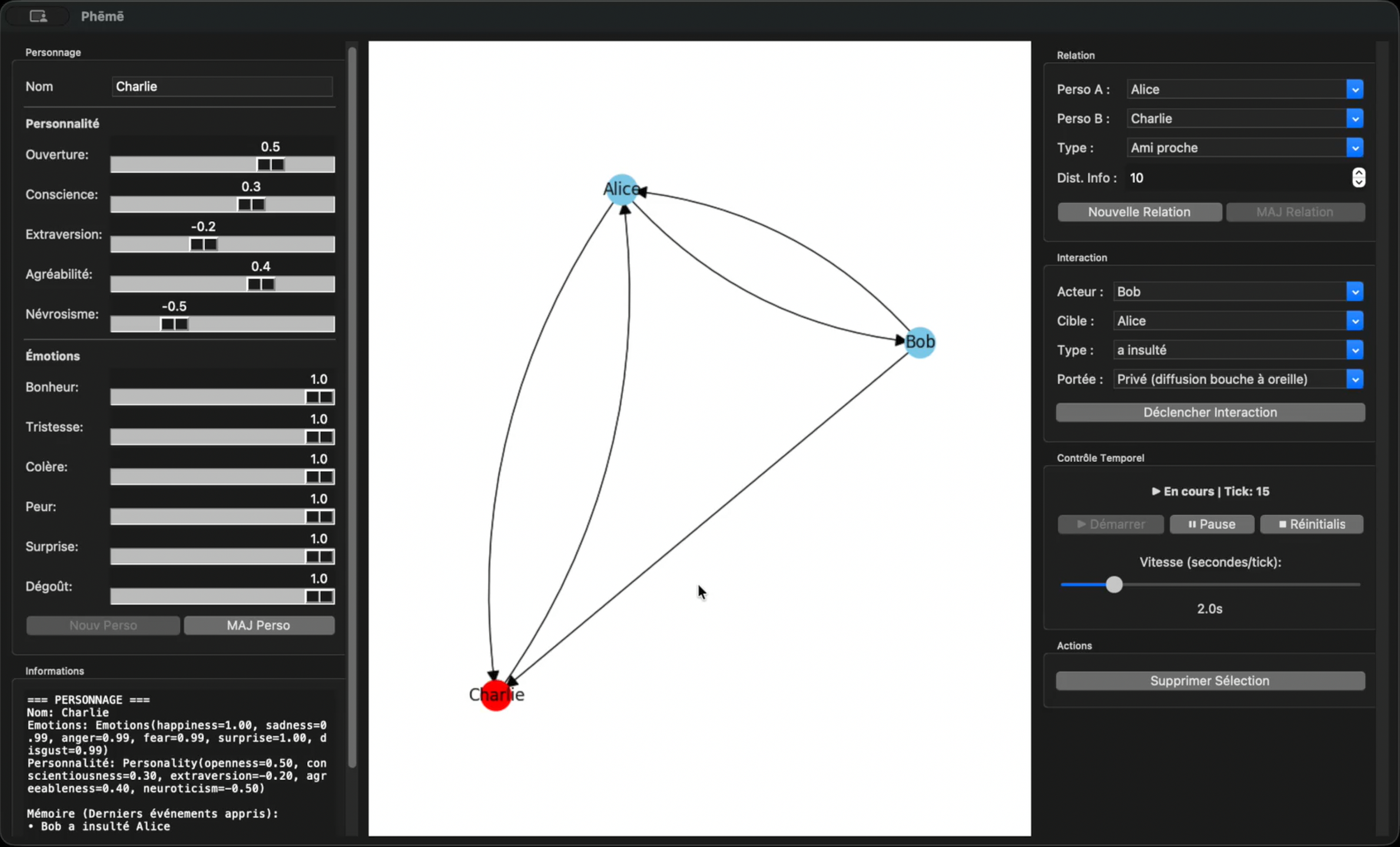
Task: Click the character panel icon in the top-left
Action: point(37,16)
